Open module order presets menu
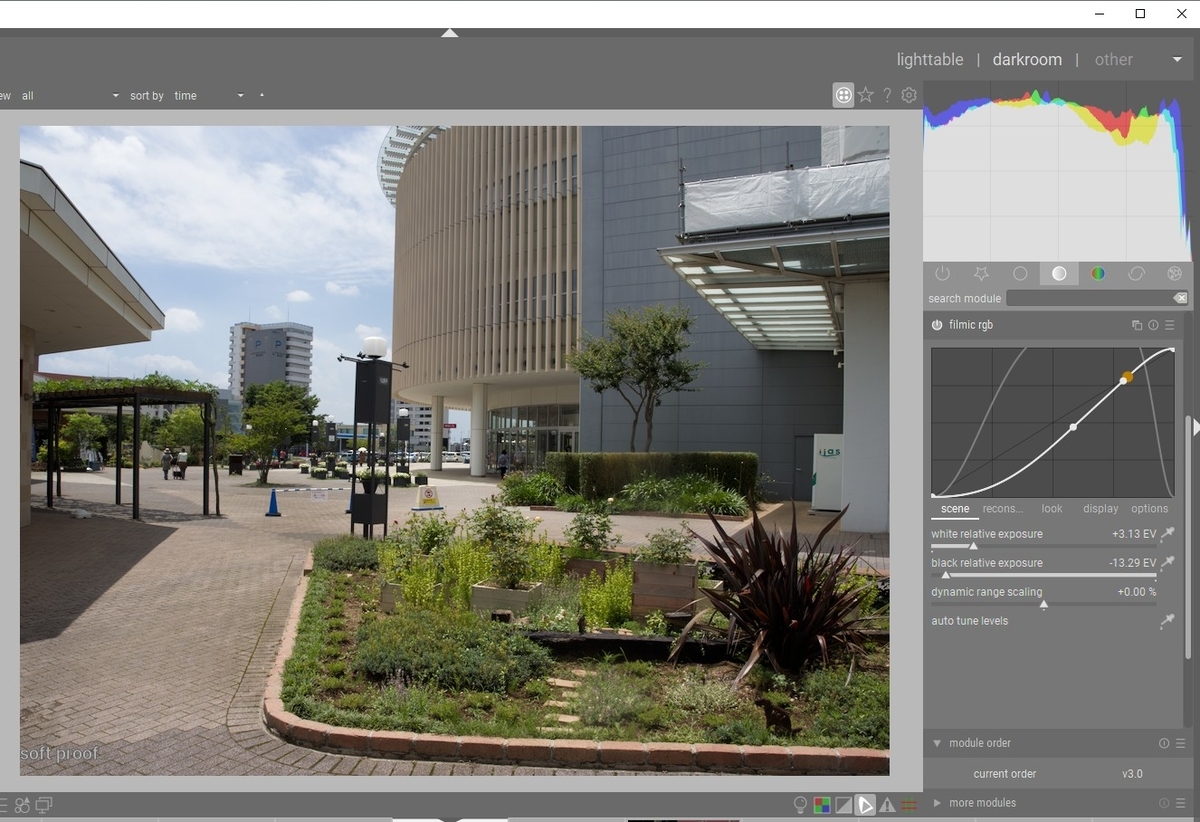1200x822 pixels. click(1180, 743)
